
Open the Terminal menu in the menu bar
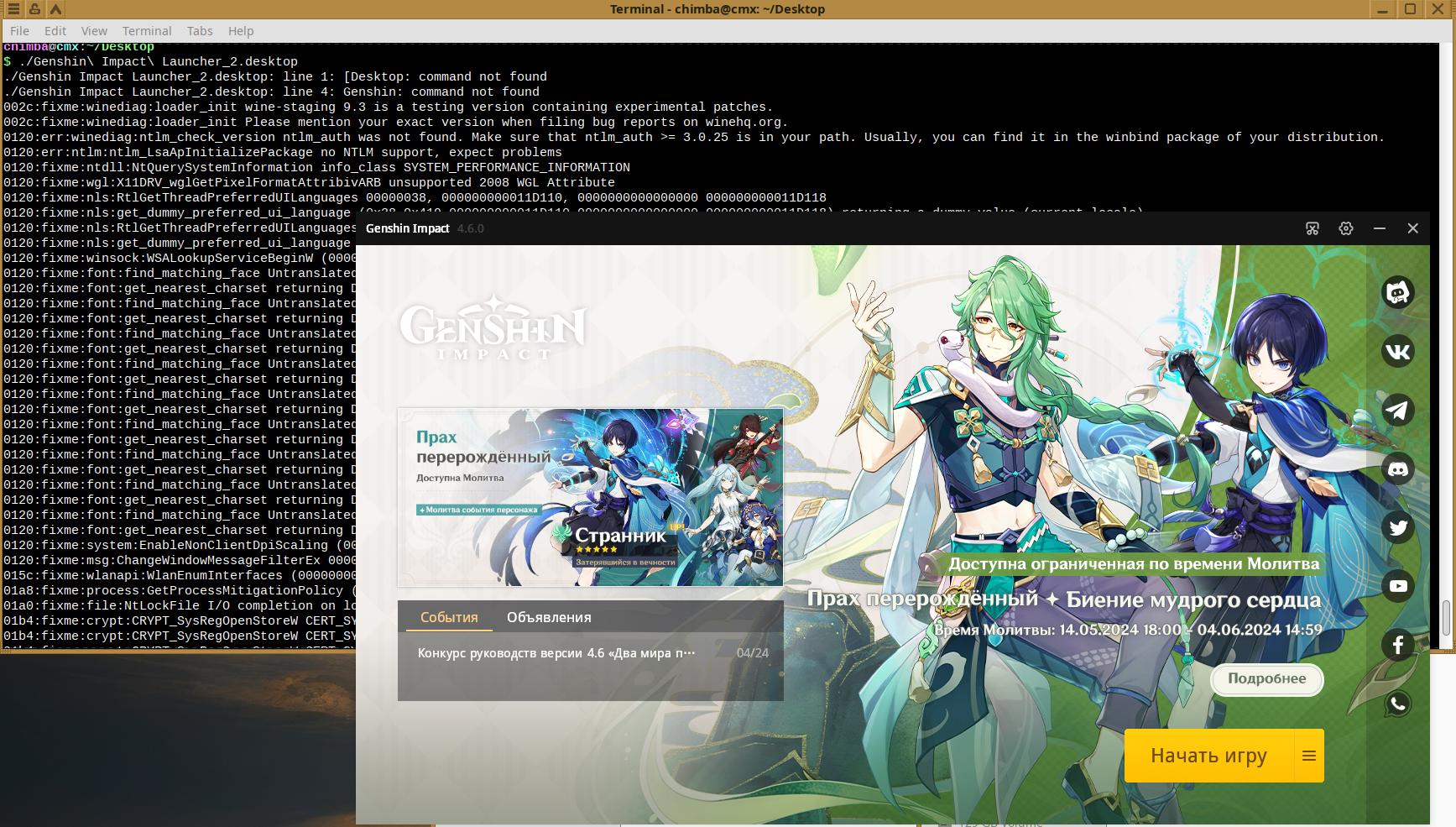pyautogui.click(x=147, y=31)
